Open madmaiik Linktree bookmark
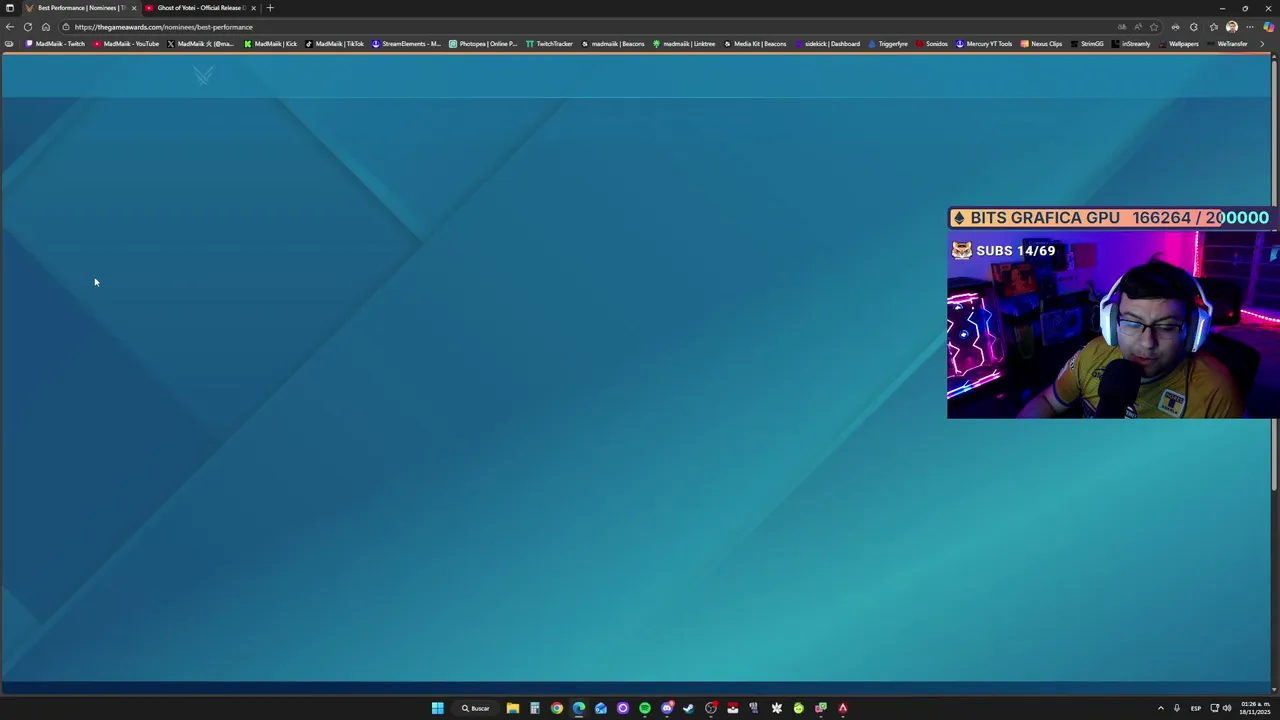The height and width of the screenshot is (720, 1280). point(684,44)
